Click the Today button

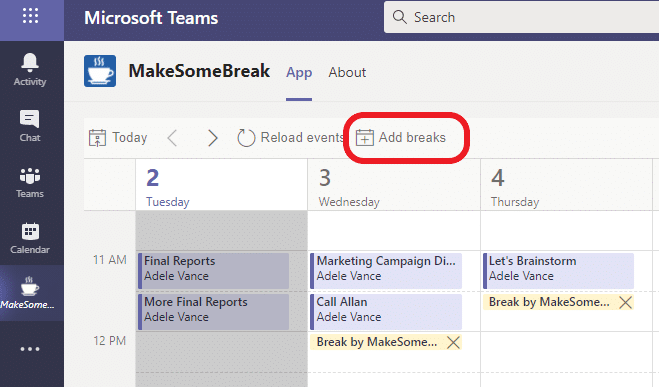tap(118, 137)
